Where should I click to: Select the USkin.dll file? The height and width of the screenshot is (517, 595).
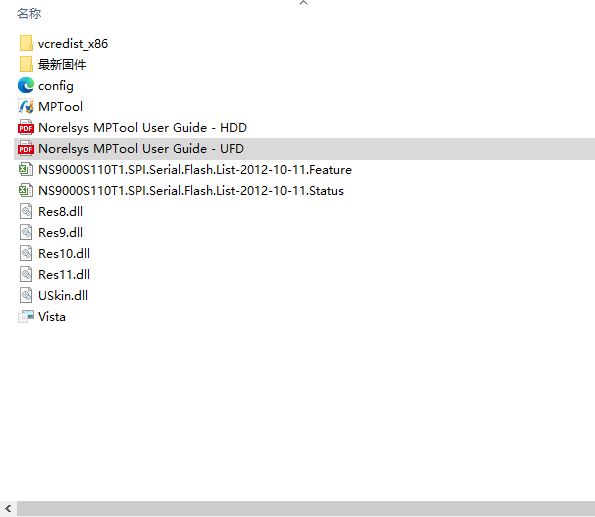63,295
